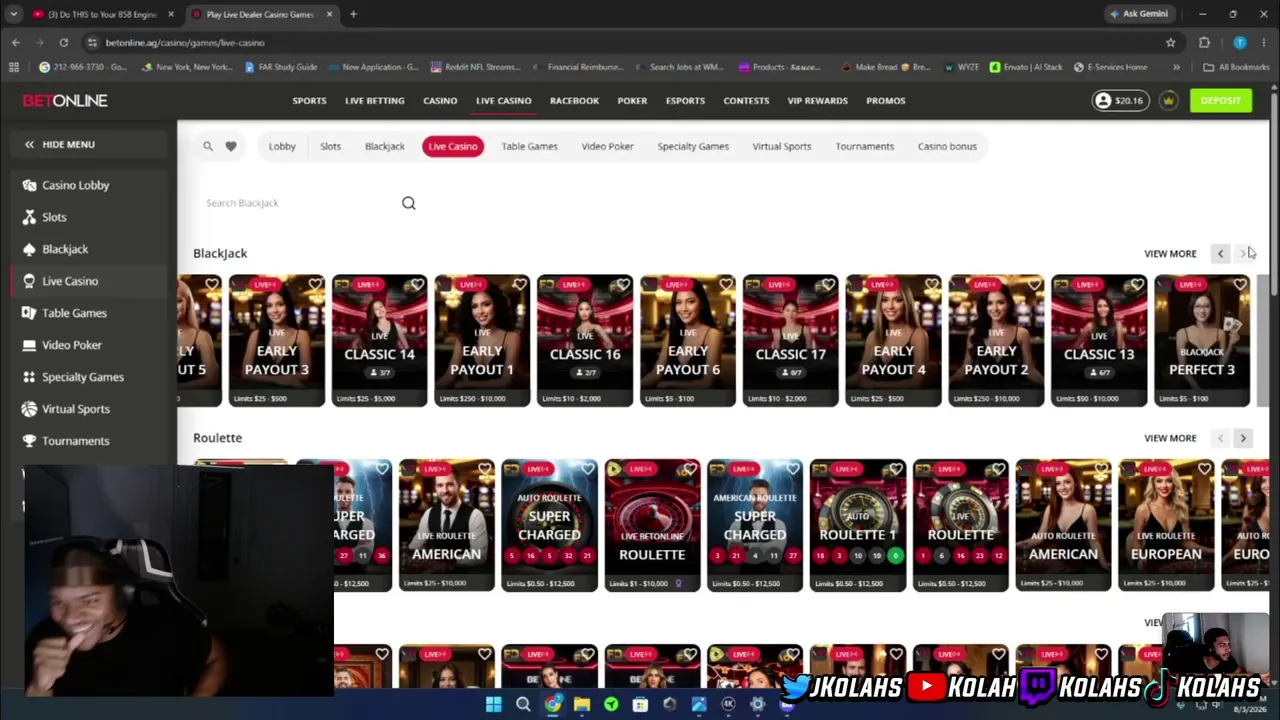The height and width of the screenshot is (720, 1280).
Task: Expand hidden bookmarks overflow chevron
Action: pos(1176,67)
